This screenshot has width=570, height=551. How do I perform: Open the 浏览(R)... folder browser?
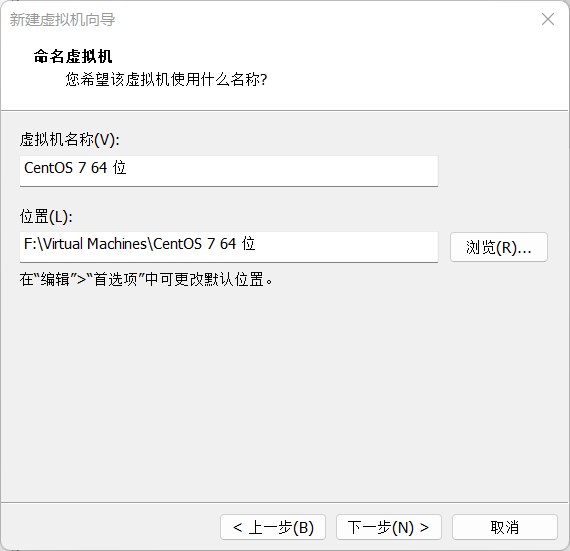pyautogui.click(x=498, y=247)
